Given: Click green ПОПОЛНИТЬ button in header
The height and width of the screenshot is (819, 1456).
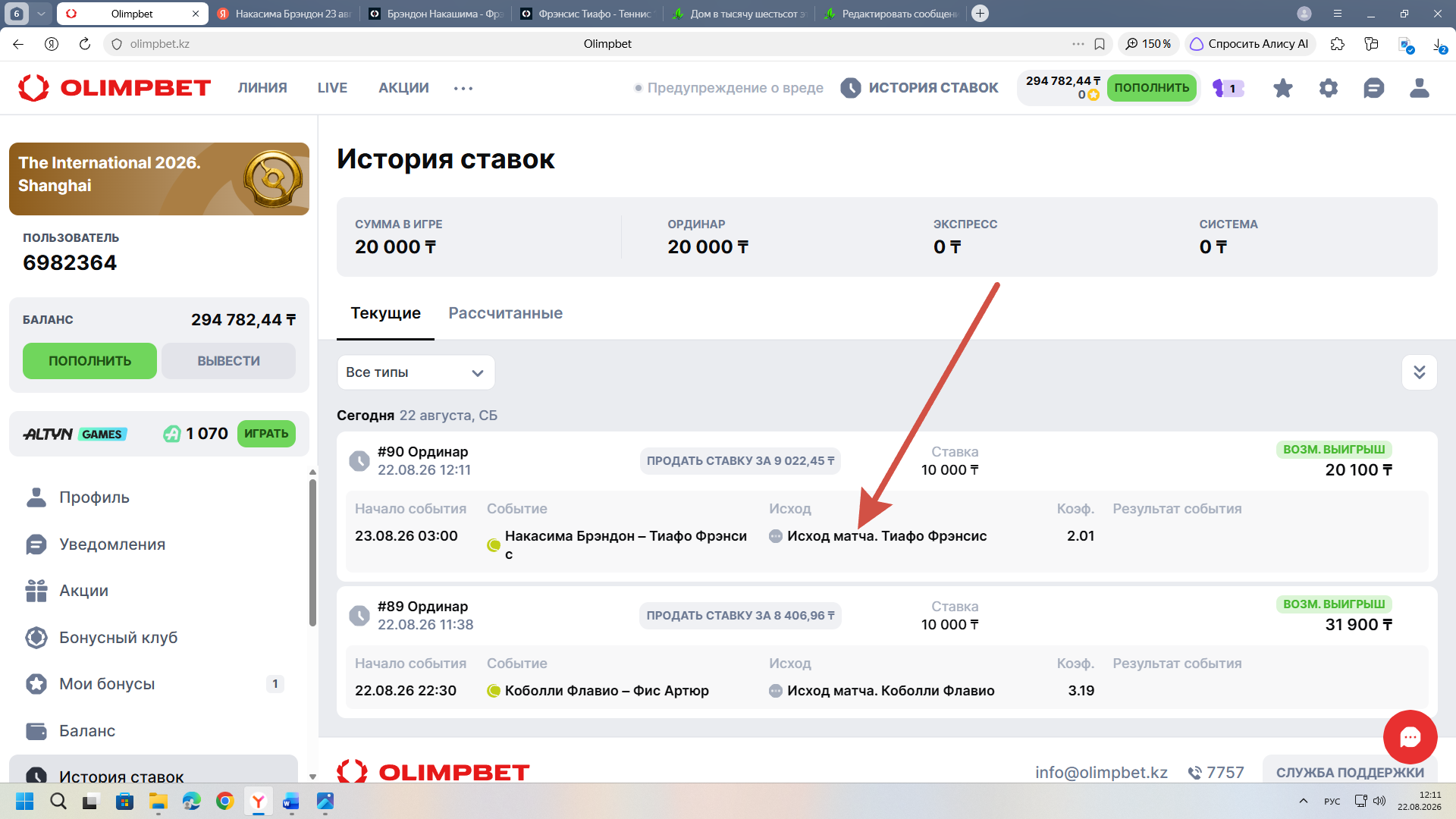Looking at the screenshot, I should [1151, 88].
